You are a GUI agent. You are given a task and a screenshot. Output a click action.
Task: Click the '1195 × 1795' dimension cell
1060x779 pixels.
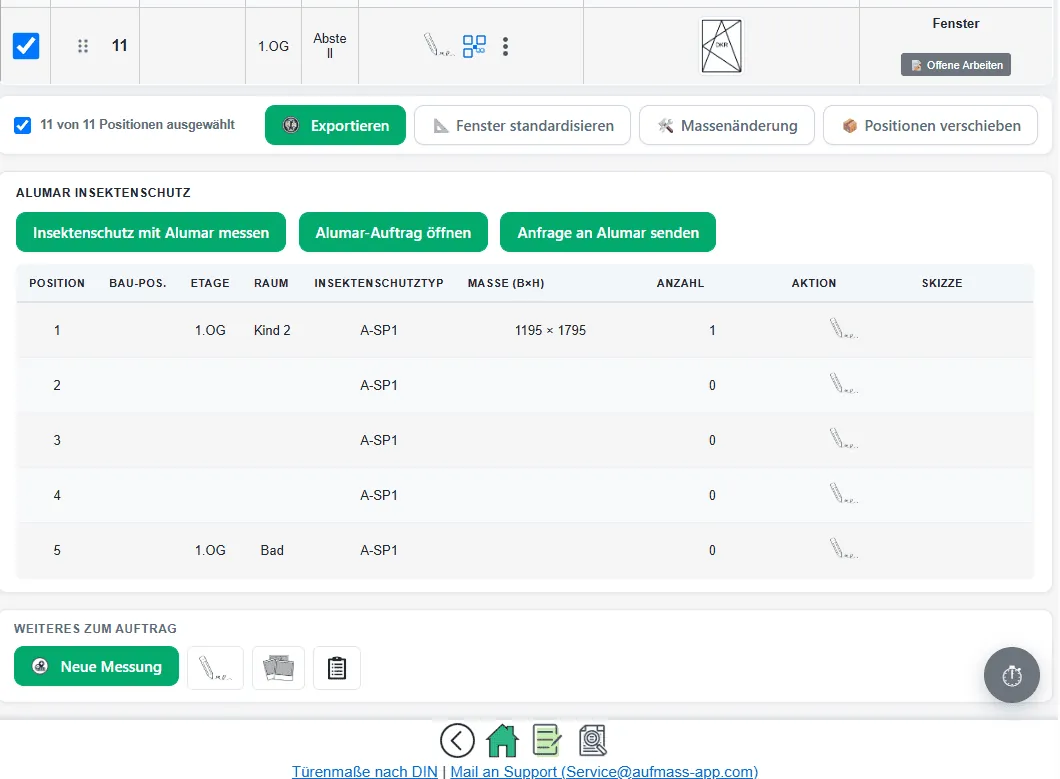pos(550,330)
